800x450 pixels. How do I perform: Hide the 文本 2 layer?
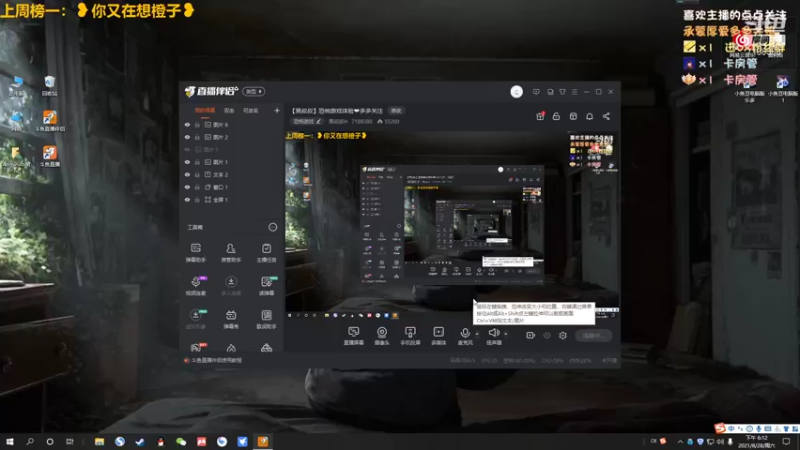point(187,174)
